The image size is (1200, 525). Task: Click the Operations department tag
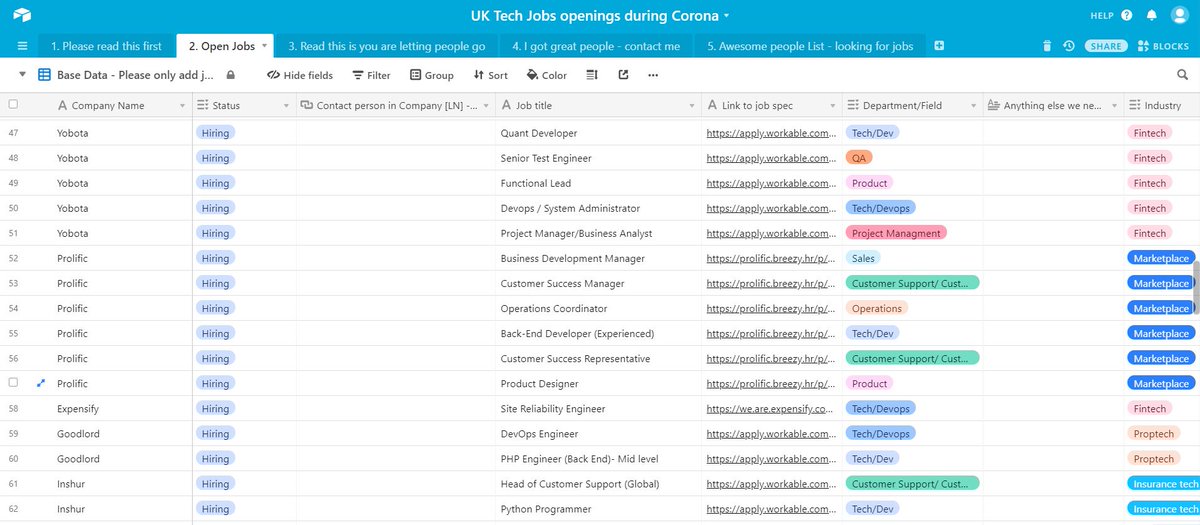(x=877, y=308)
